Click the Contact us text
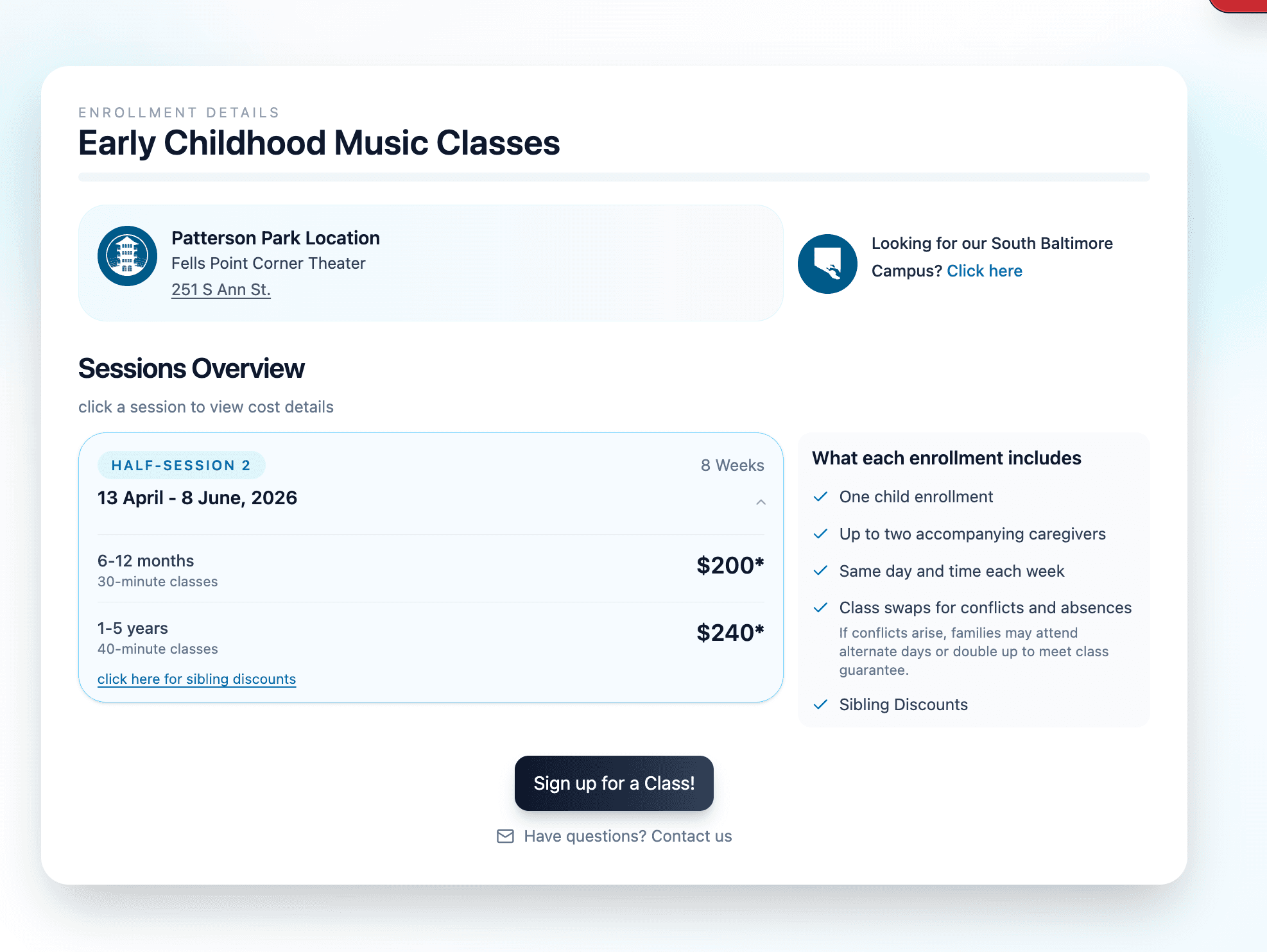This screenshot has height=952, width=1267. pyautogui.click(x=691, y=836)
